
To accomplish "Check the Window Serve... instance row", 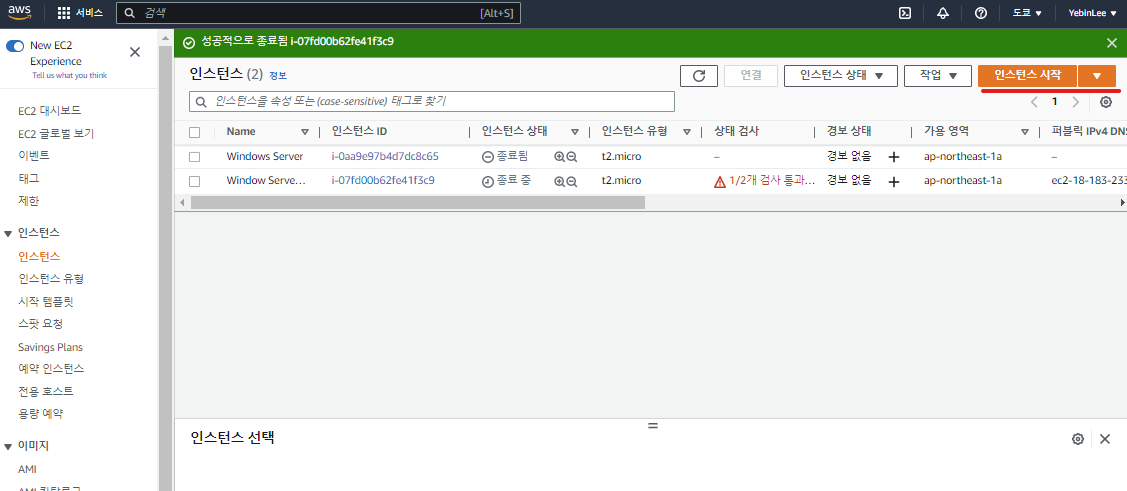I will click(194, 181).
